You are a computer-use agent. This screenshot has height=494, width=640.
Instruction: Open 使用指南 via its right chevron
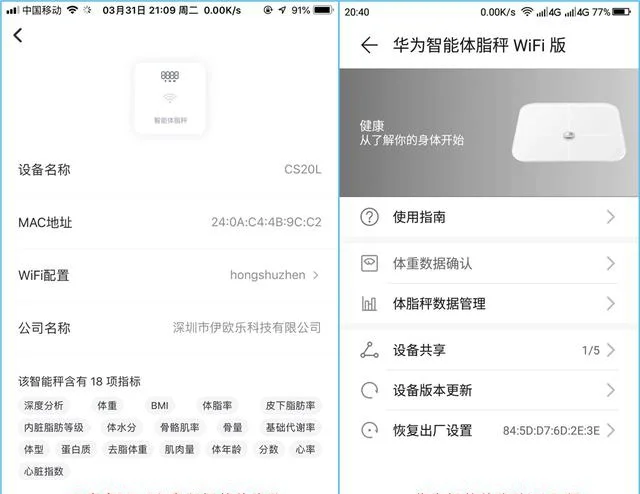tap(611, 217)
